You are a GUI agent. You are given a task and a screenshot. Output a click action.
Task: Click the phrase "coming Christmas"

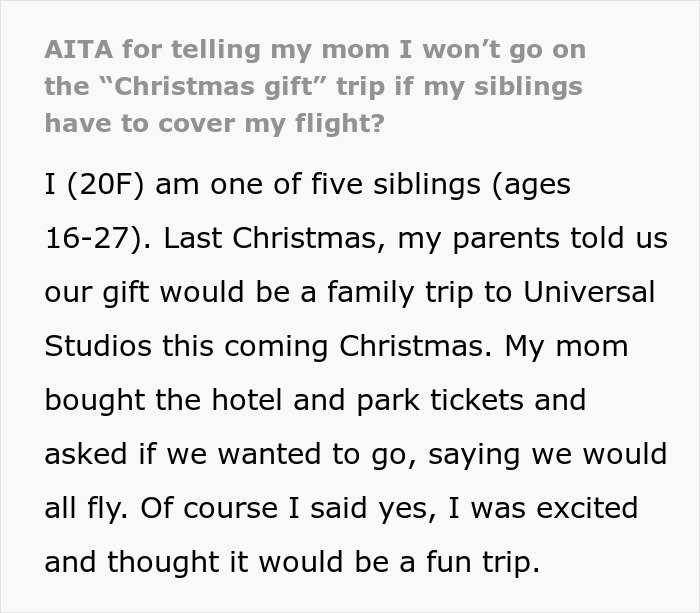click(x=377, y=347)
